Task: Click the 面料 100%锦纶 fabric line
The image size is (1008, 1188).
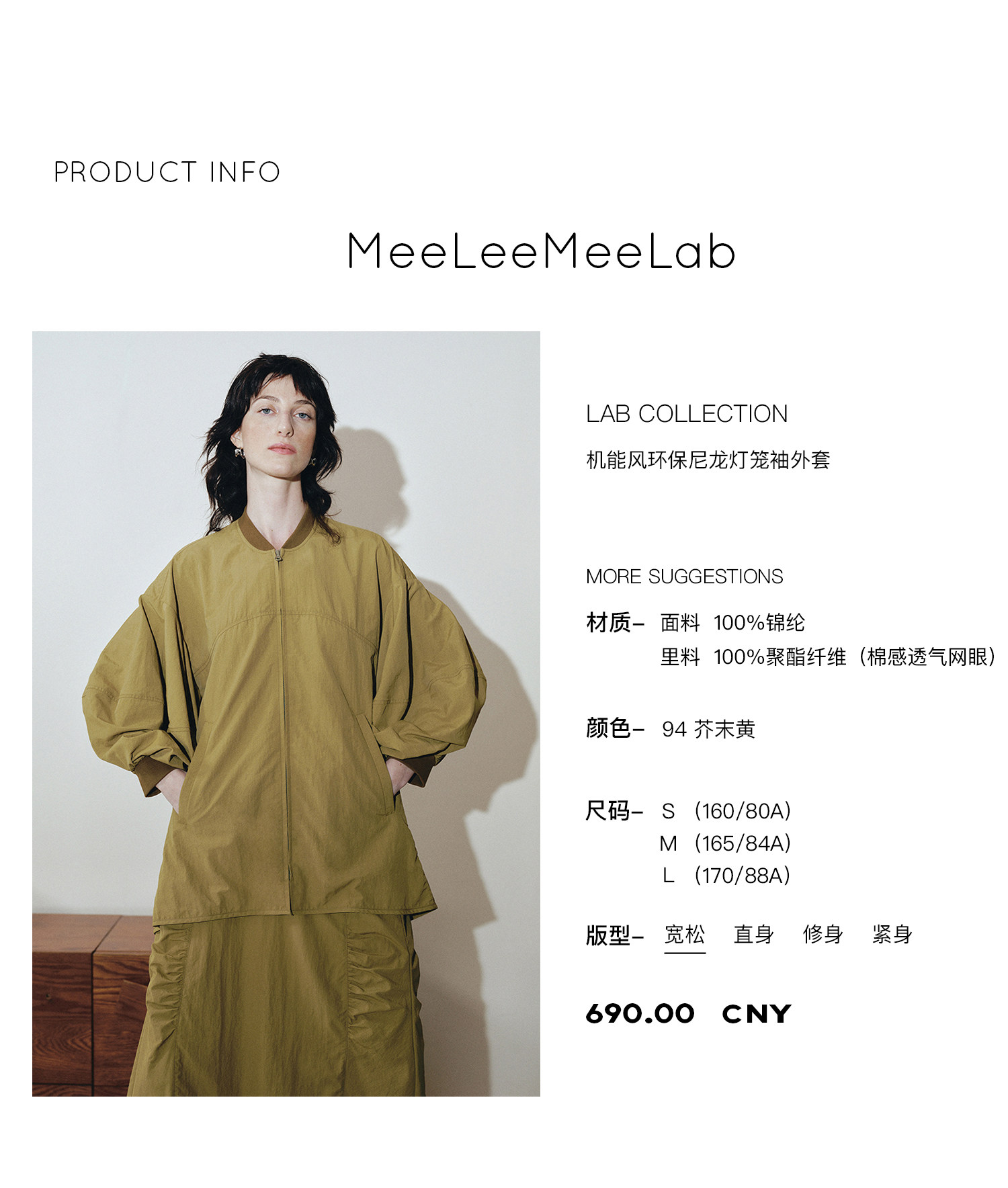Action: [732, 623]
